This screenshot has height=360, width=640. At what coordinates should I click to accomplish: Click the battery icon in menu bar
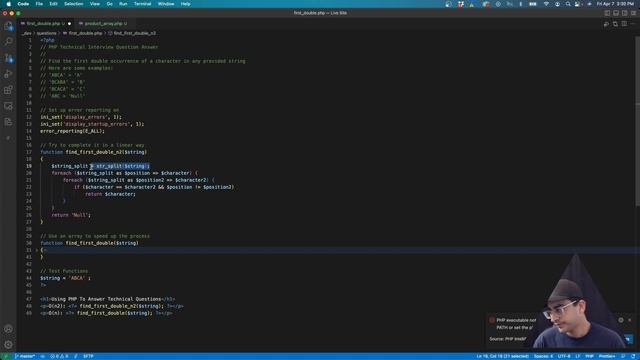pos(533,4)
